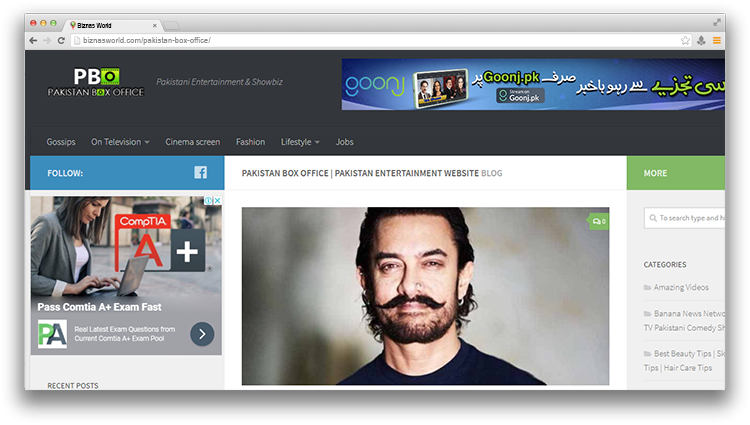The image size is (750, 425).
Task: Click the magnifier icon in the search box
Action: (652, 218)
